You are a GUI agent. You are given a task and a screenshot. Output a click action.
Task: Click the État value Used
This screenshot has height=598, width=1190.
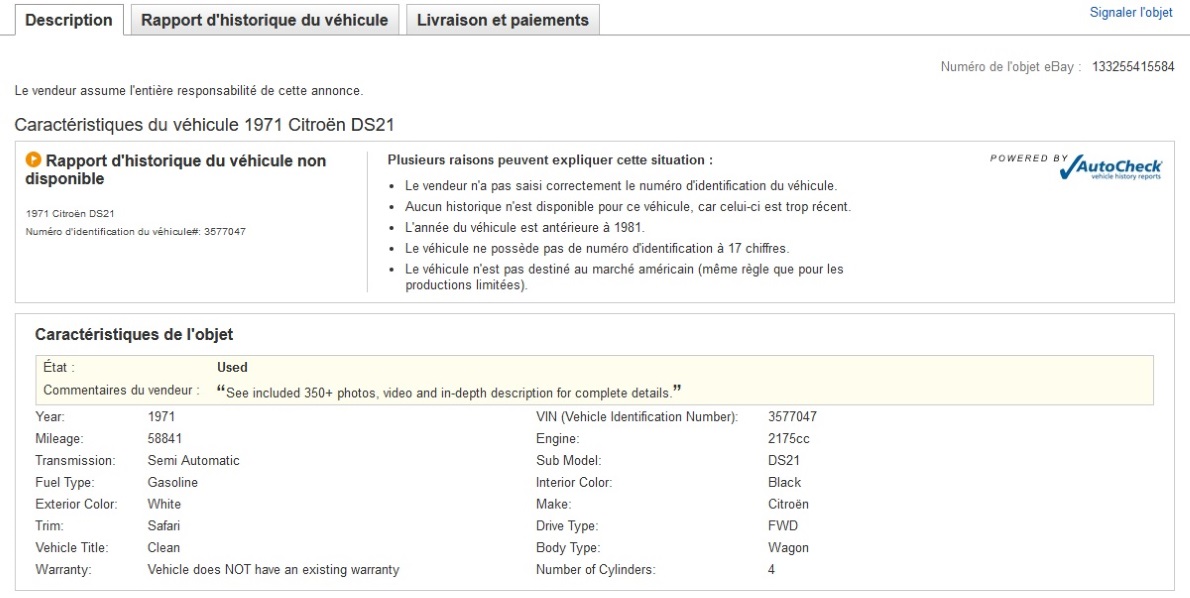point(232,367)
